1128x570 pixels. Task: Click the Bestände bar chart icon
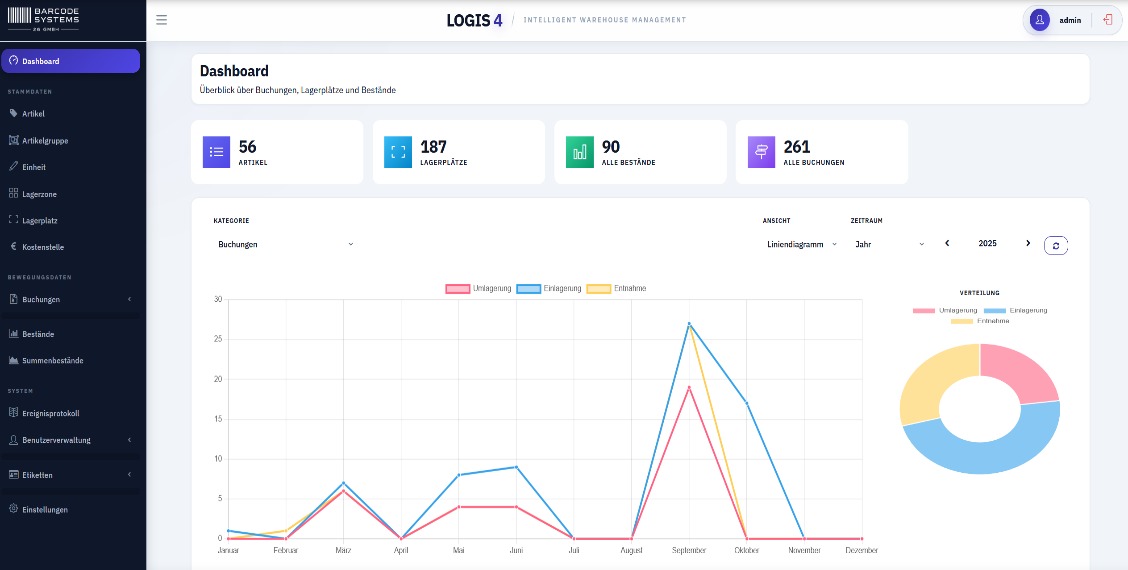click(13, 334)
